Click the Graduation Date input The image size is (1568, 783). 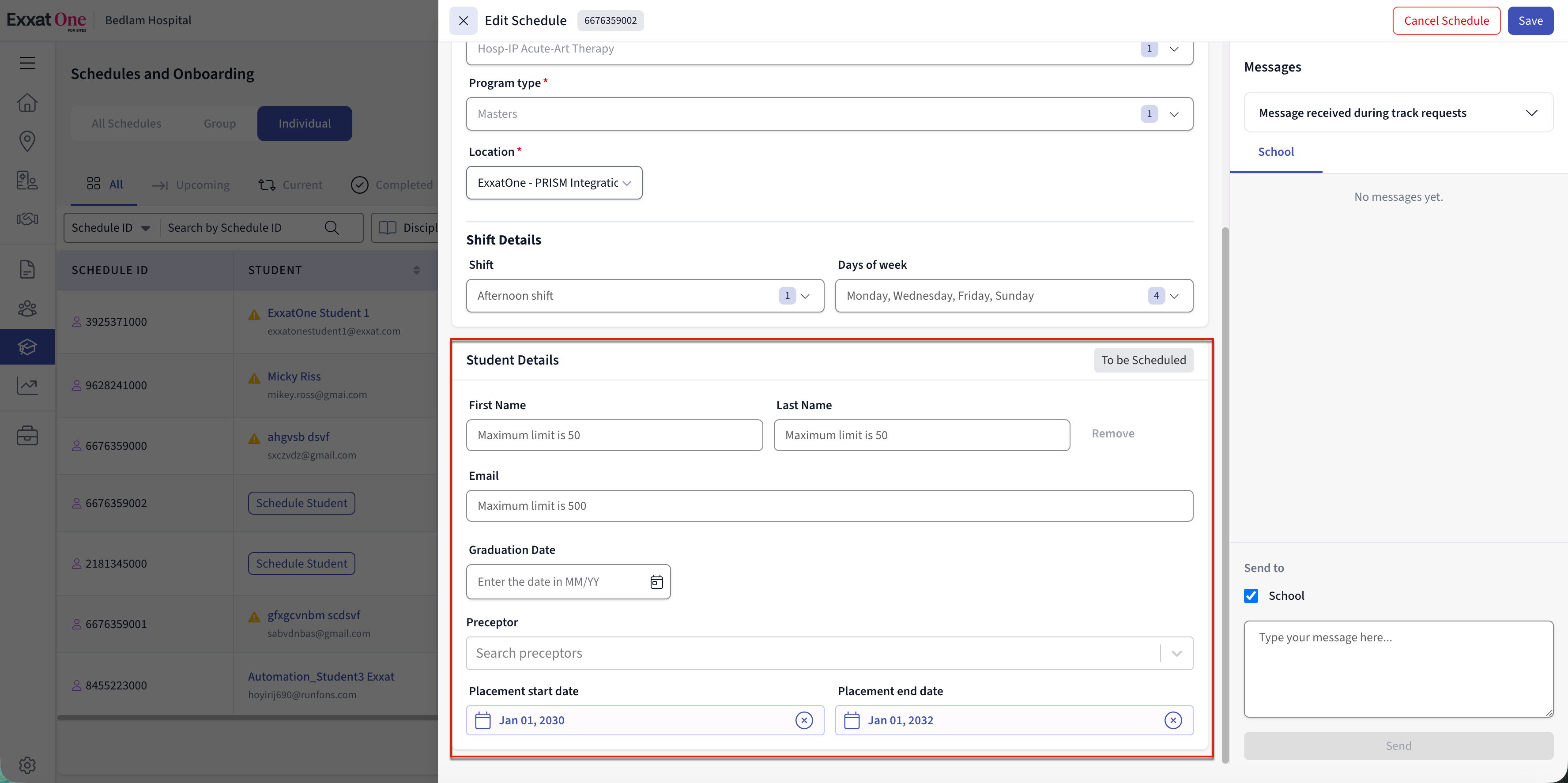pos(568,582)
